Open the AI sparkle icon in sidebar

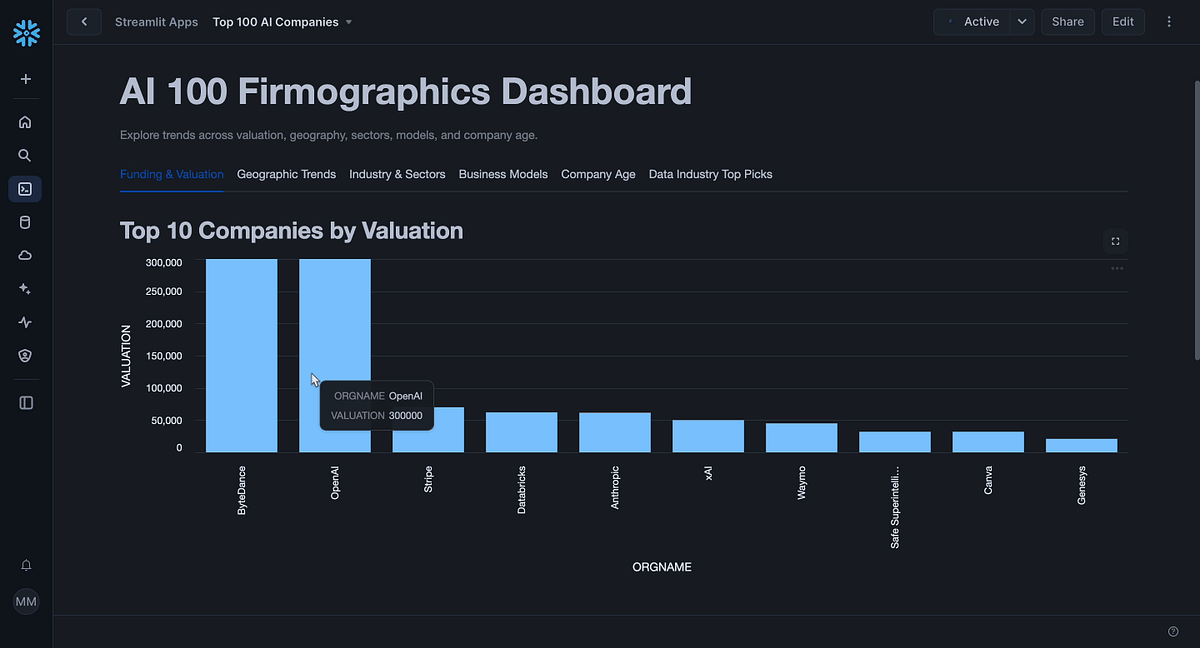click(26, 289)
